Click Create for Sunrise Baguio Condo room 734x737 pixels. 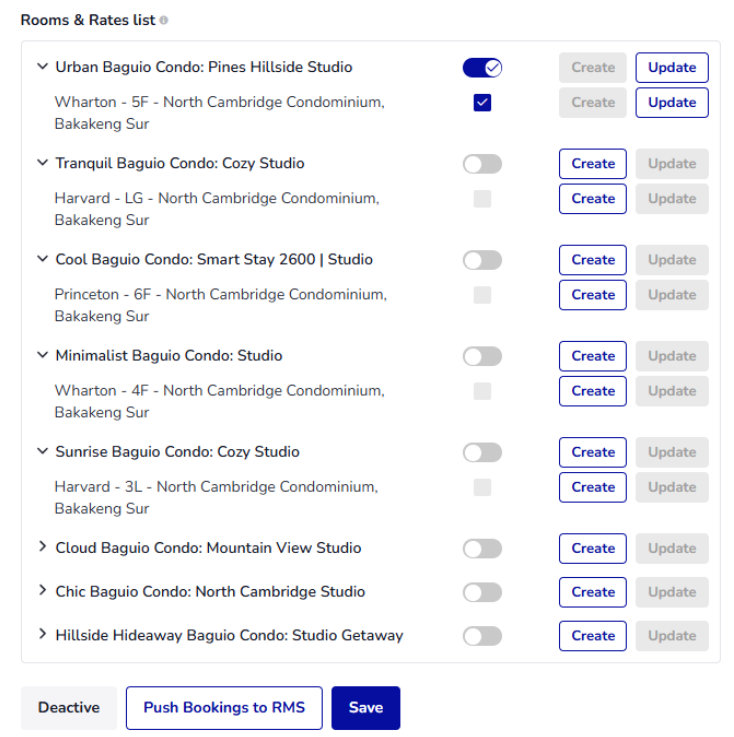[x=593, y=452]
